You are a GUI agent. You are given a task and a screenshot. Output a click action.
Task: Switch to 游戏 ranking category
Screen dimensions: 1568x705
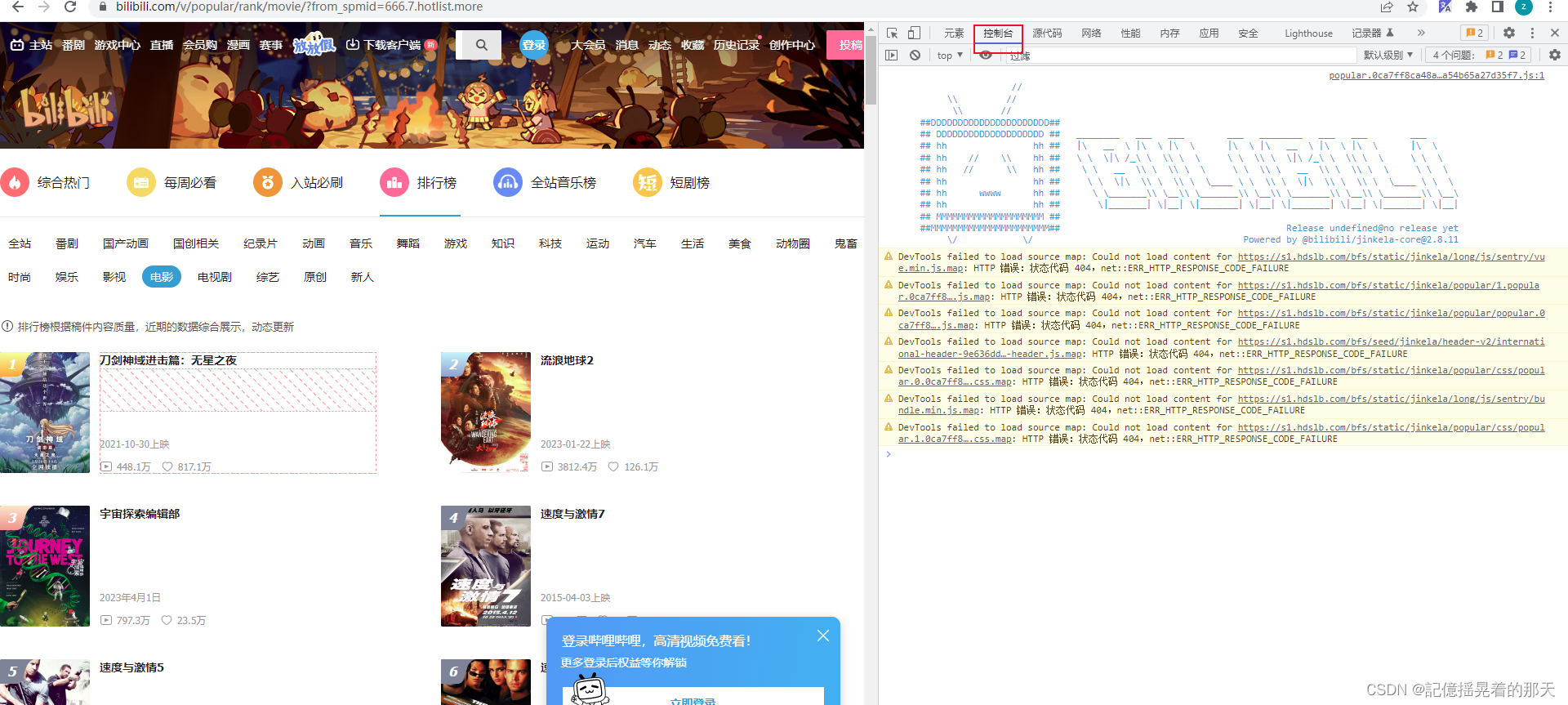coord(456,243)
